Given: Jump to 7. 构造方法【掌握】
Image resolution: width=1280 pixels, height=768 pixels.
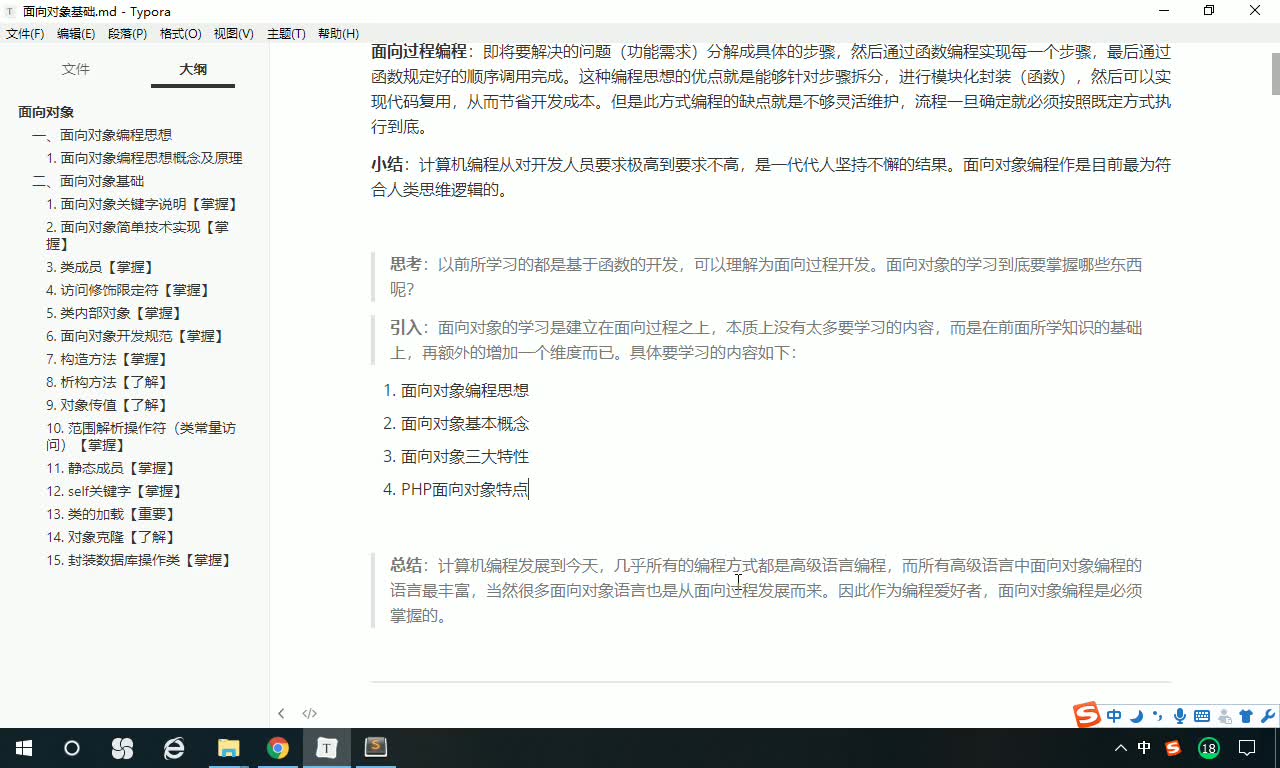Looking at the screenshot, I should tap(108, 359).
